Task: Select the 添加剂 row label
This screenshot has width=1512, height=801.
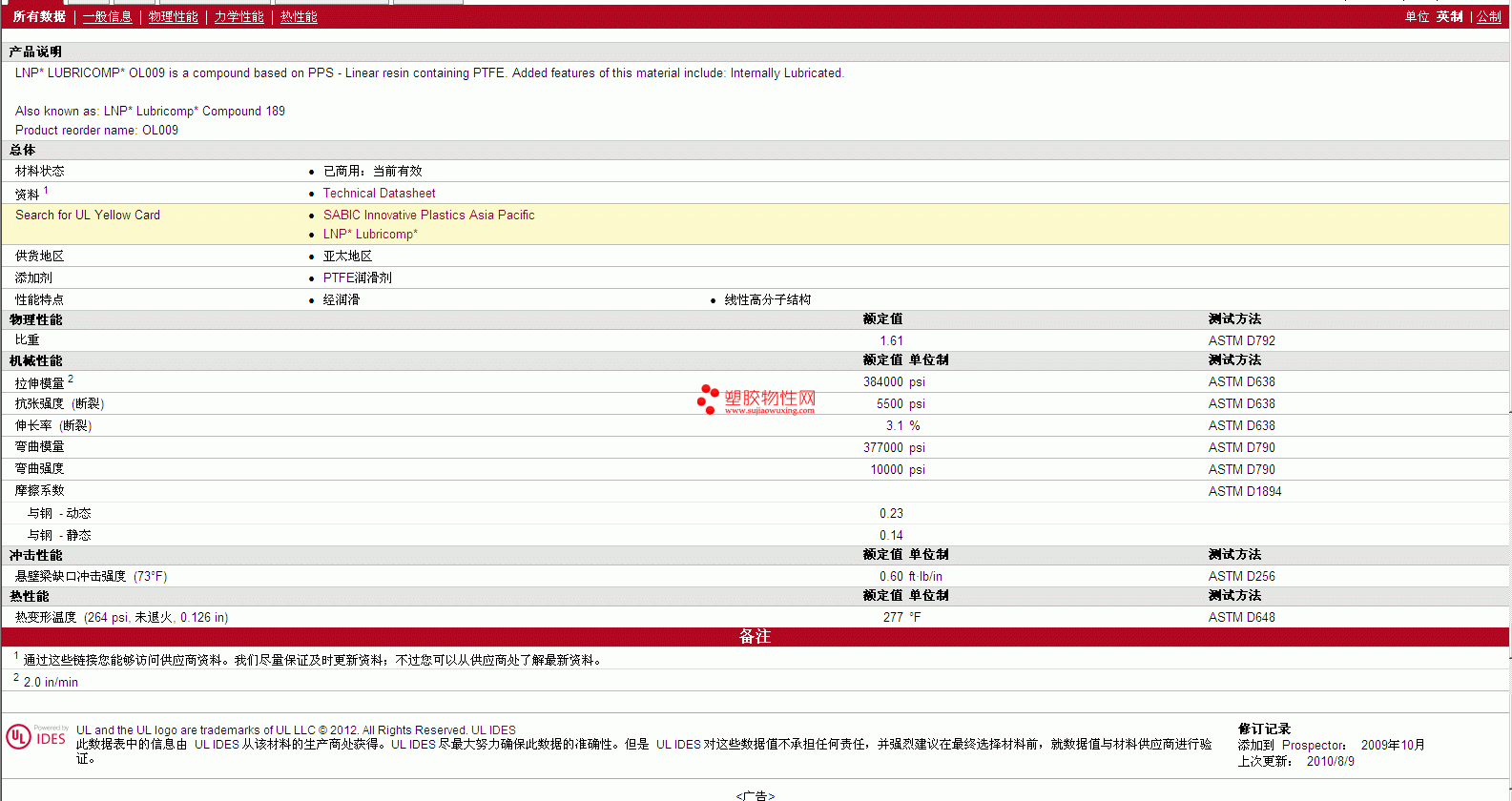Action: click(34, 278)
